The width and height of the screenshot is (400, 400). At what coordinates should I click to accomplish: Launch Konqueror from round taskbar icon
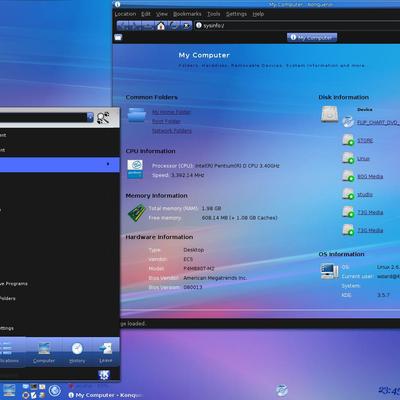55,390
